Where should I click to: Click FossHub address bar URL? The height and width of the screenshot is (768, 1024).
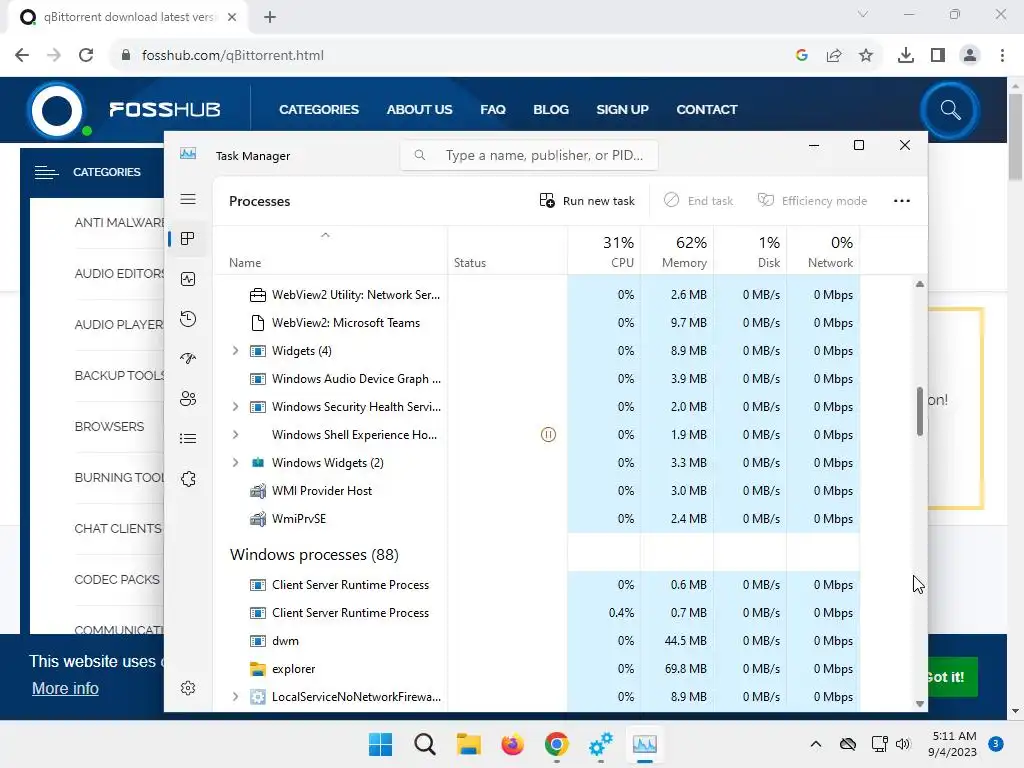pos(232,56)
